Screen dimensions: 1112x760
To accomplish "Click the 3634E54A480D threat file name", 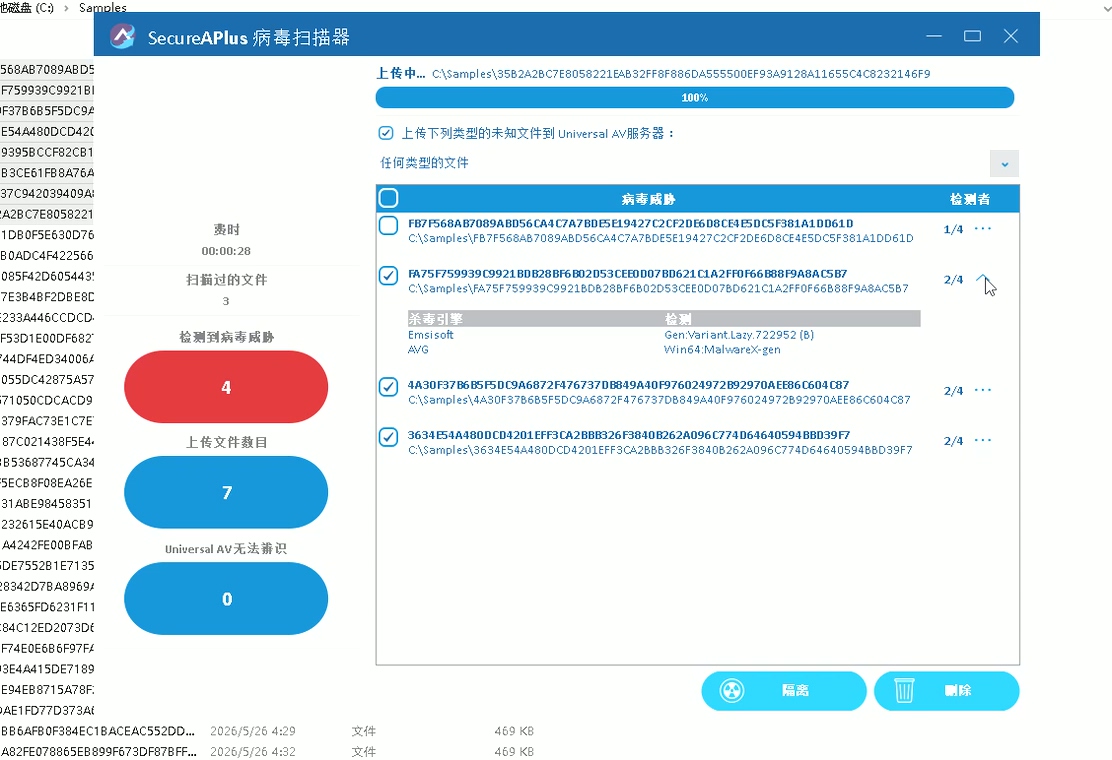I will 629,435.
